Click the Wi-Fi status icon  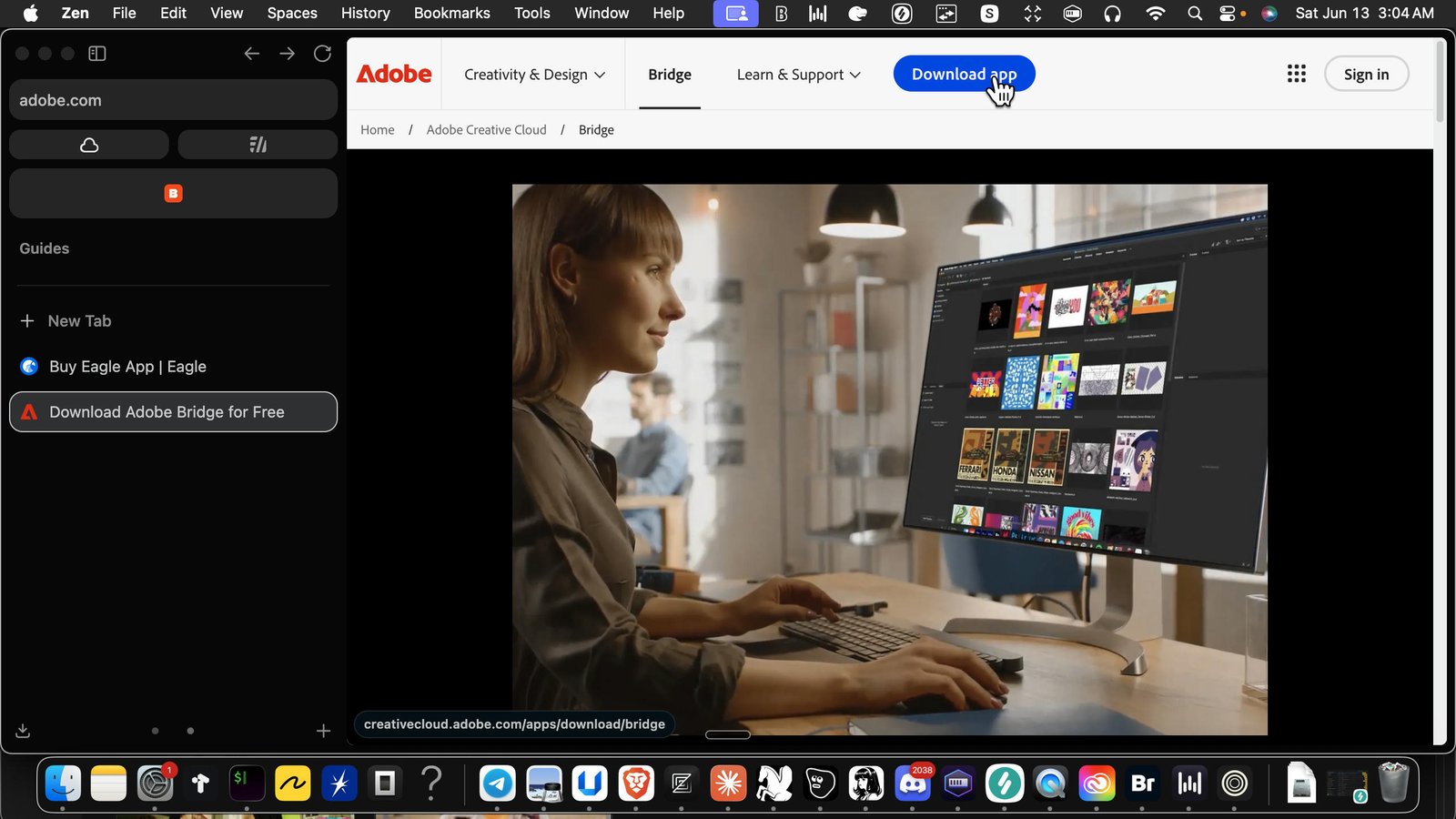click(x=1156, y=13)
